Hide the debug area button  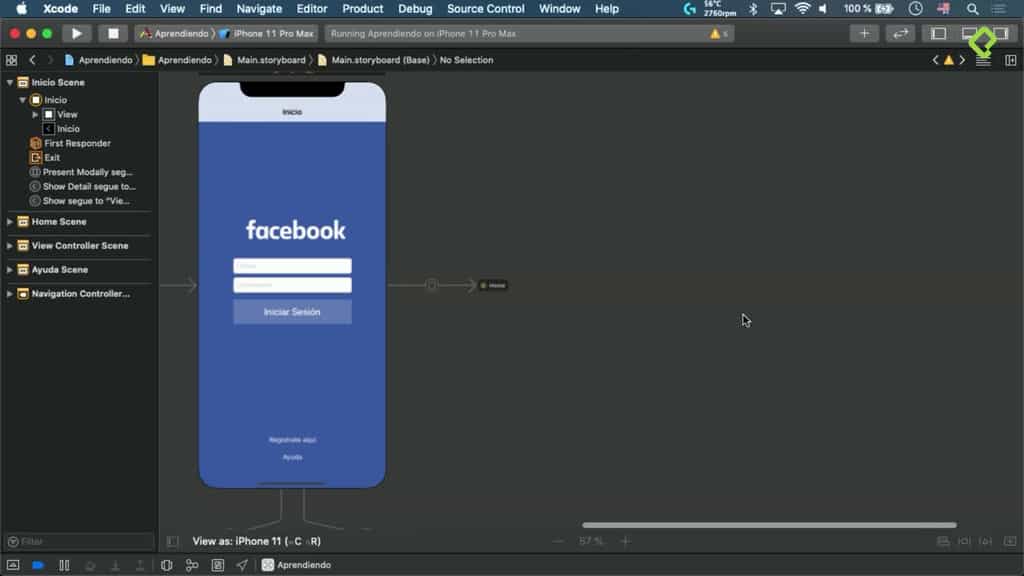pos(13,565)
